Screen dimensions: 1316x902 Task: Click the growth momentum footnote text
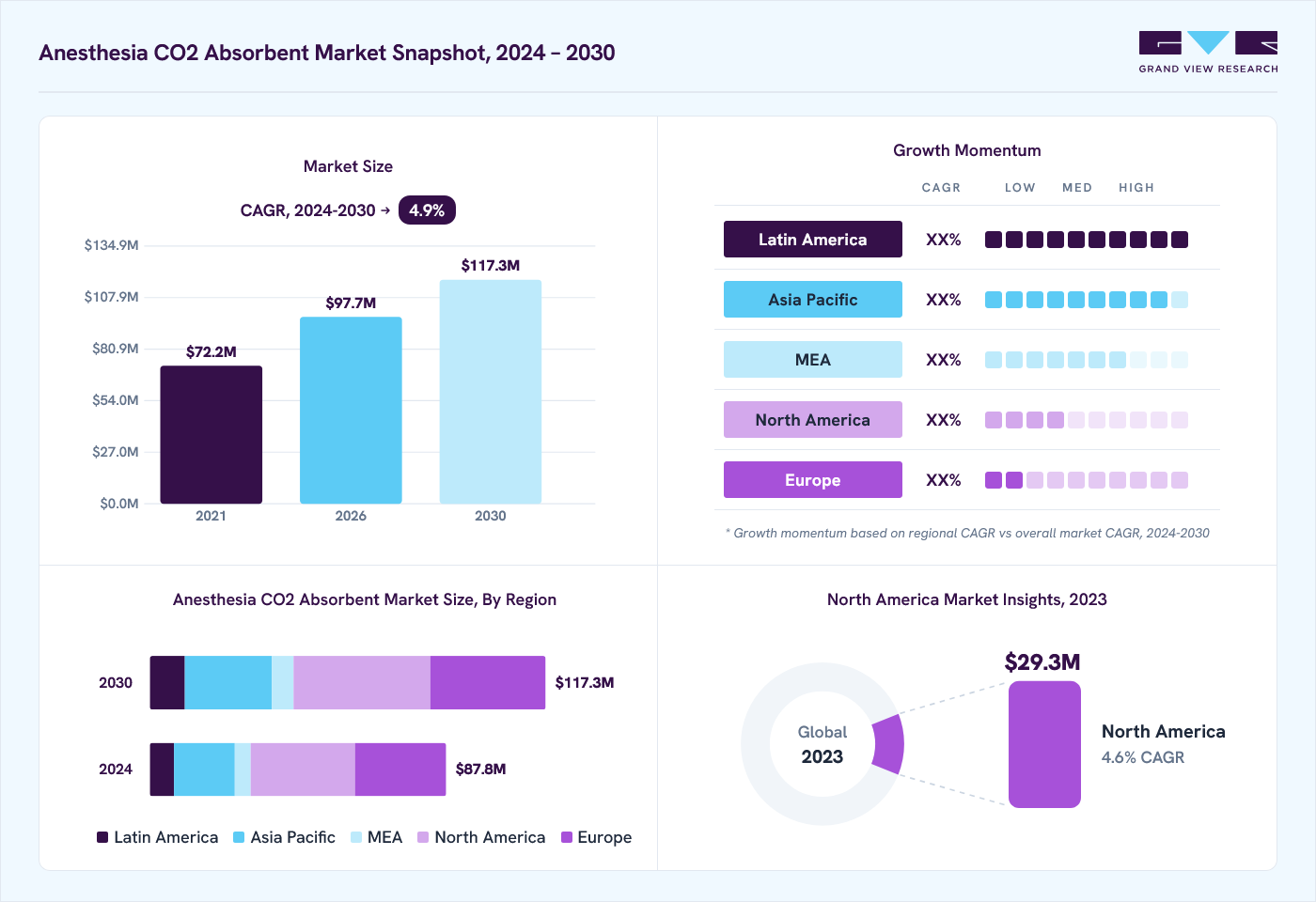967,533
